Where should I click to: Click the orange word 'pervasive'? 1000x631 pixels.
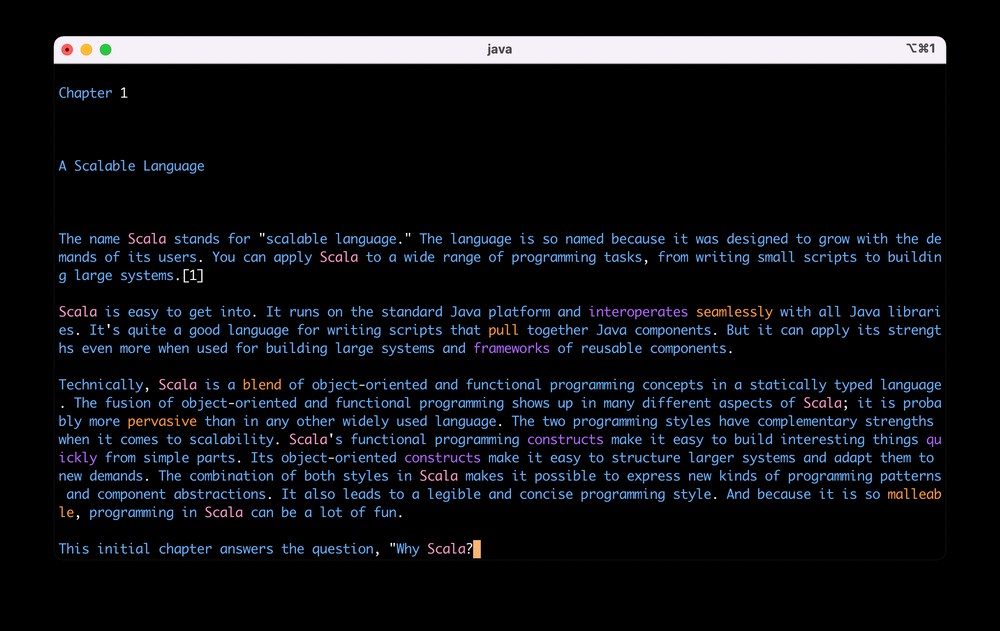tap(162, 422)
